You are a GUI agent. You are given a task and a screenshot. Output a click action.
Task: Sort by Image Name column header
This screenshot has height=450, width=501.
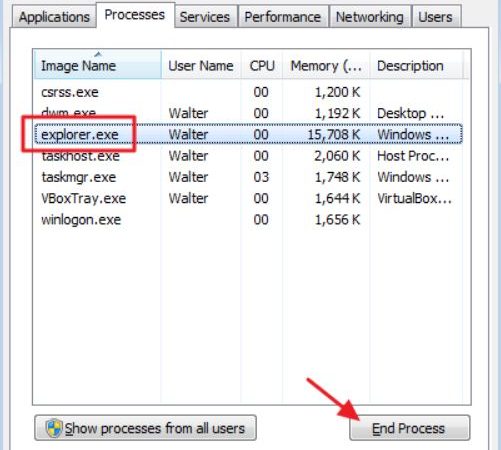click(x=98, y=66)
